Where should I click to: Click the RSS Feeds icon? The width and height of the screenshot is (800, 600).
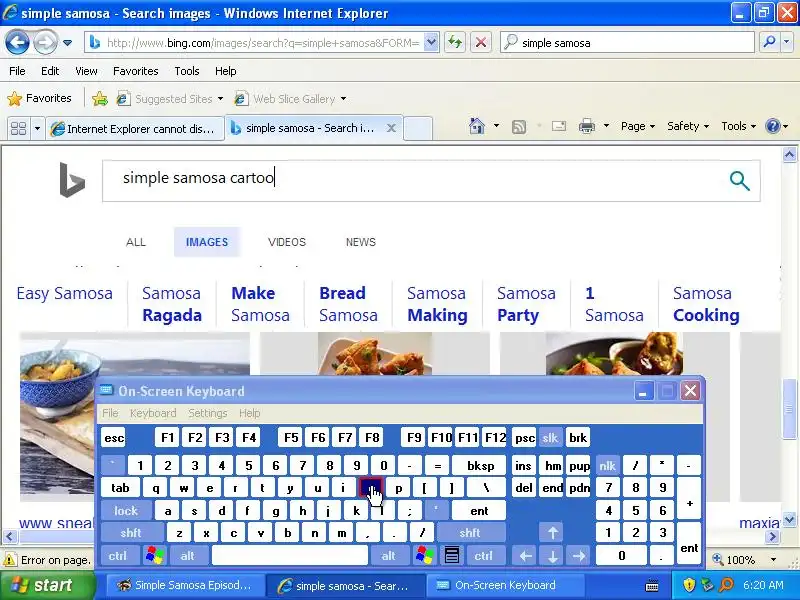tap(519, 127)
